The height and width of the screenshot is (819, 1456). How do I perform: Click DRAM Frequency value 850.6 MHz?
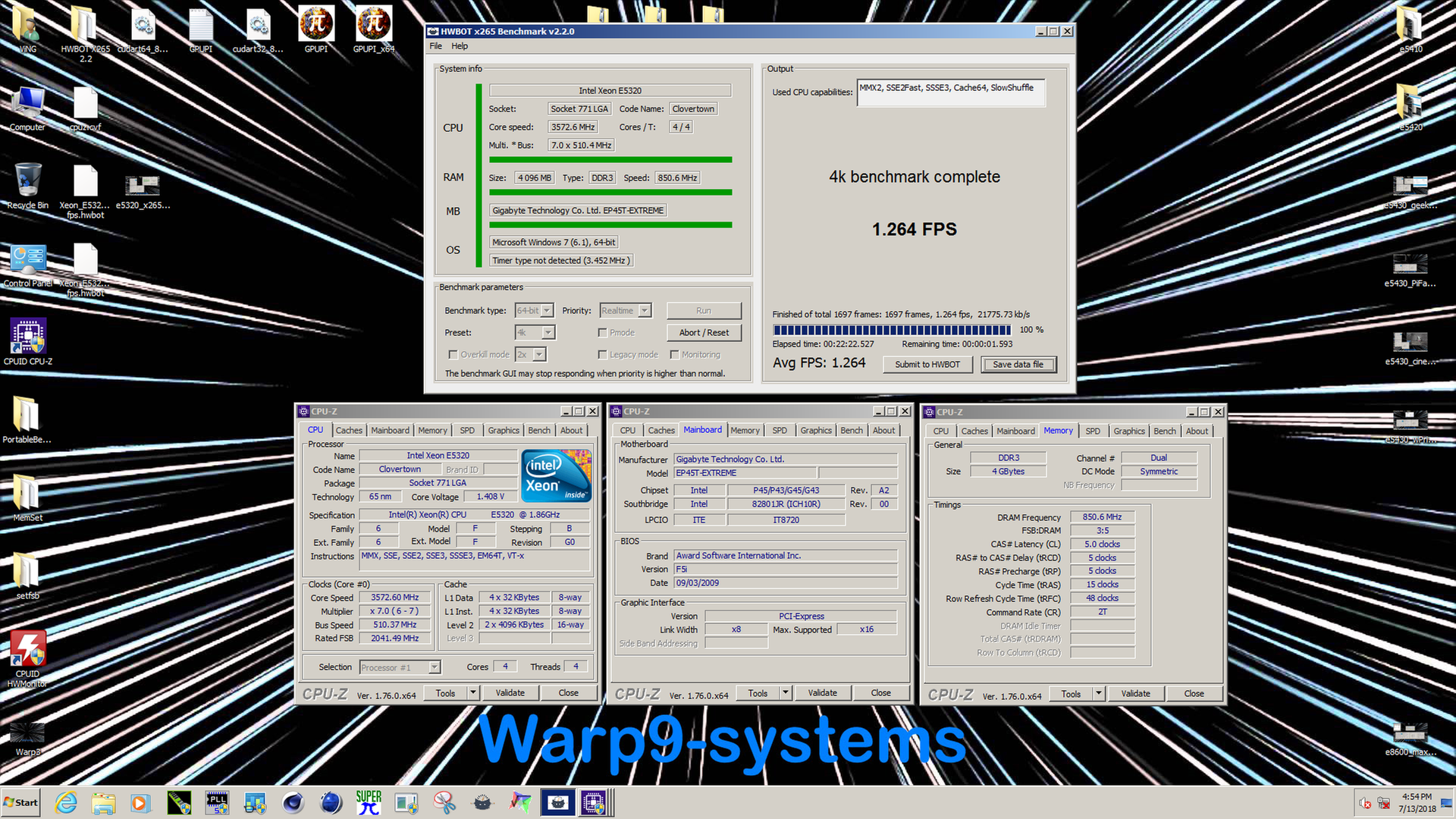(1102, 517)
